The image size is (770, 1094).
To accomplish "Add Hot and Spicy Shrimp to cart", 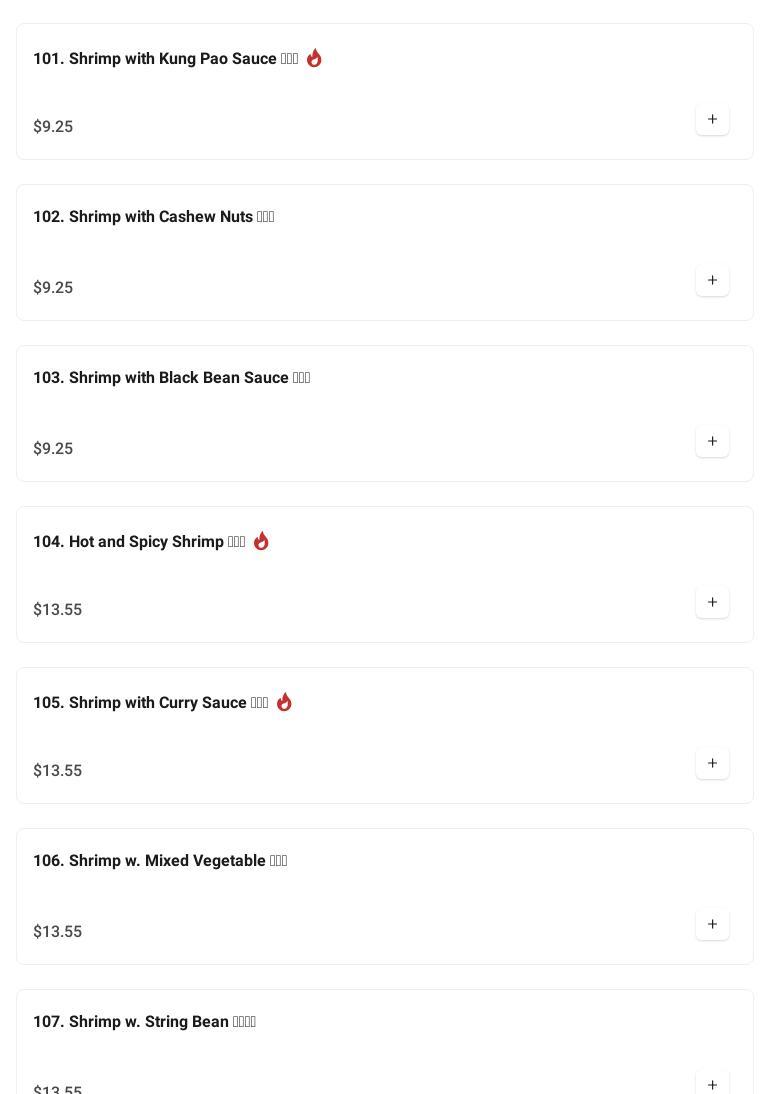I will tap(712, 603).
